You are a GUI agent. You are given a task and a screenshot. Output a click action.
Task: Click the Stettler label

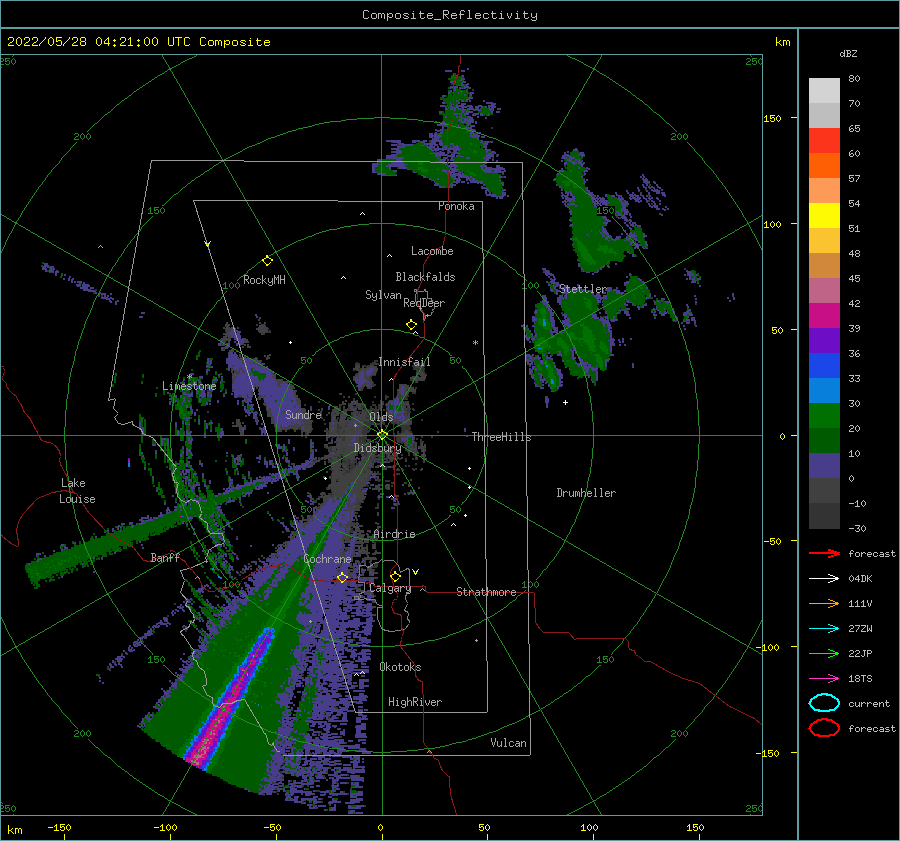pos(583,289)
